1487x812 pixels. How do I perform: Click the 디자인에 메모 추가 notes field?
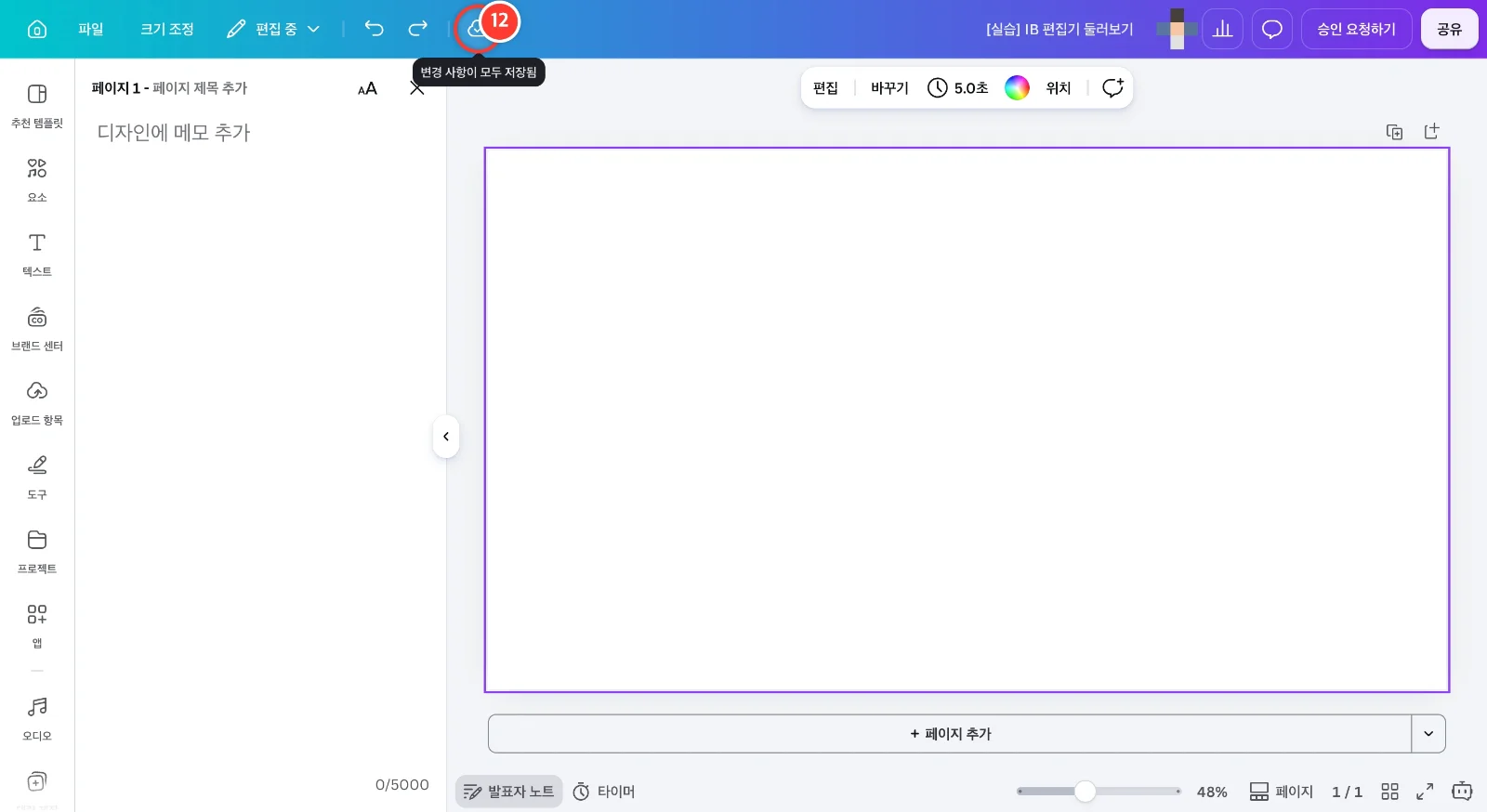tap(174, 133)
